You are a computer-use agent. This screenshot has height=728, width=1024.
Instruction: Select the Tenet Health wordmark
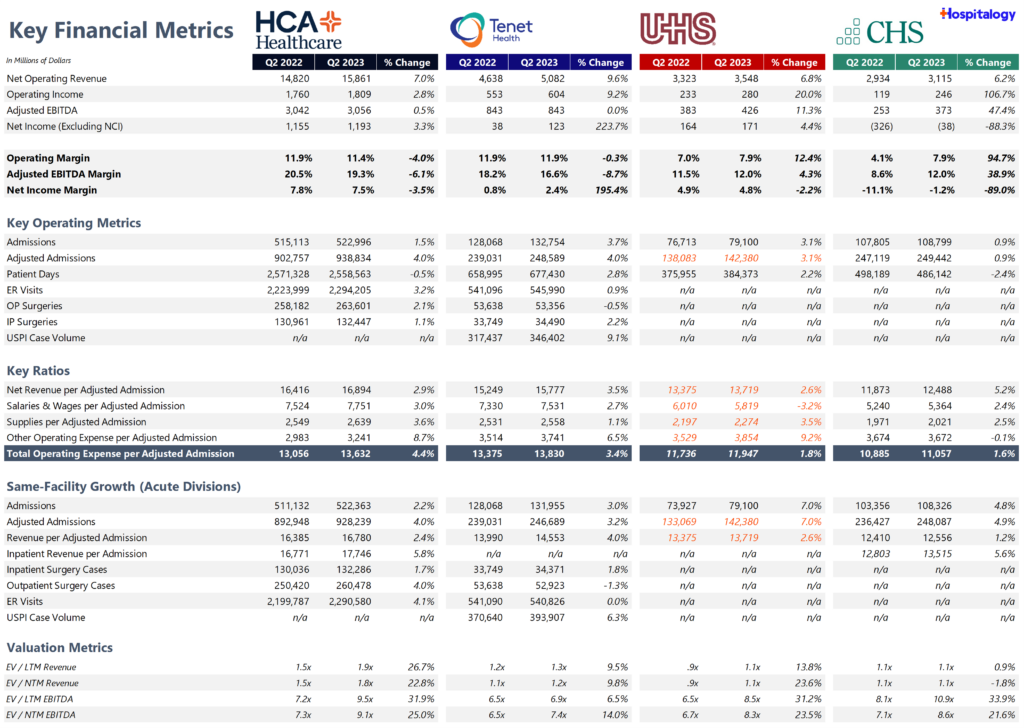pyautogui.click(x=511, y=26)
